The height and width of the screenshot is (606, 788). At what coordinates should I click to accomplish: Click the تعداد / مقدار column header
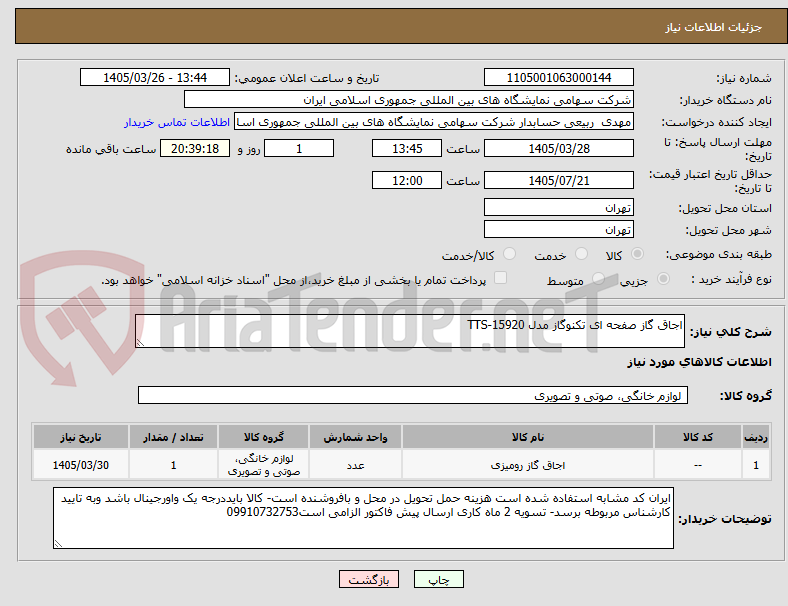(173, 437)
